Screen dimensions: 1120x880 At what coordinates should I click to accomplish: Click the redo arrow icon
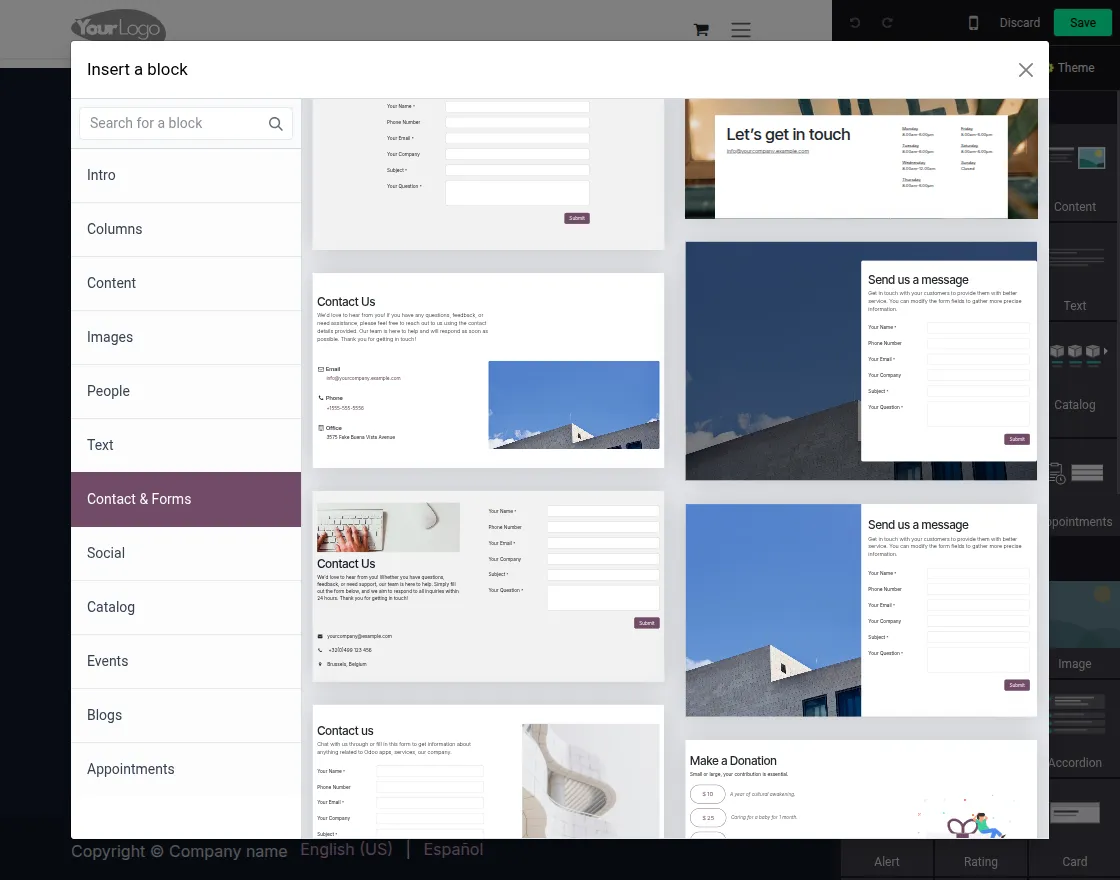(x=887, y=22)
